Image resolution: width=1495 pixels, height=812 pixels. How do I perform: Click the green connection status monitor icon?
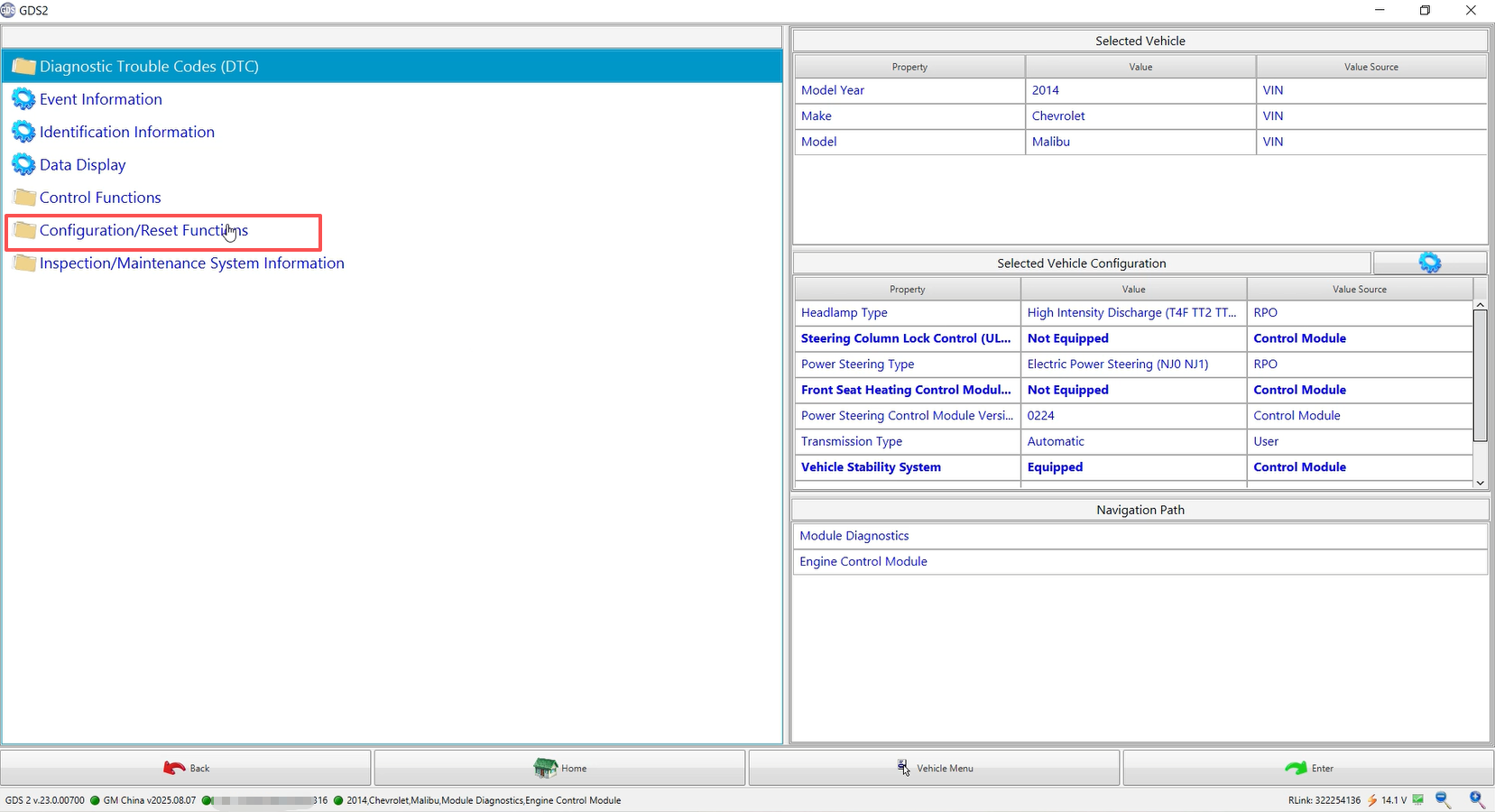click(1417, 799)
